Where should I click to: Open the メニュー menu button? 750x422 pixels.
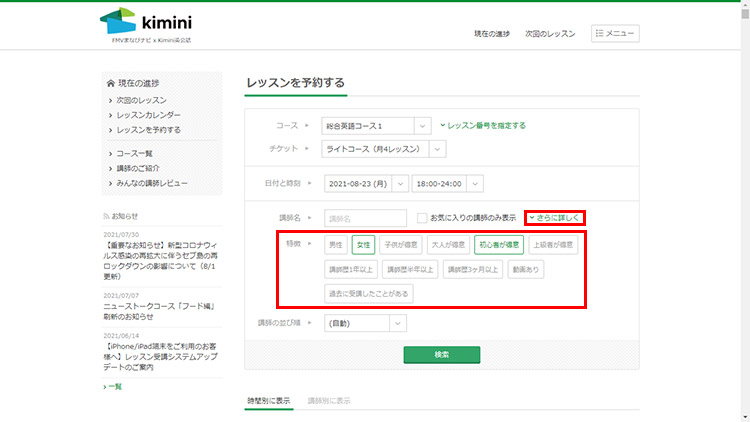615,33
